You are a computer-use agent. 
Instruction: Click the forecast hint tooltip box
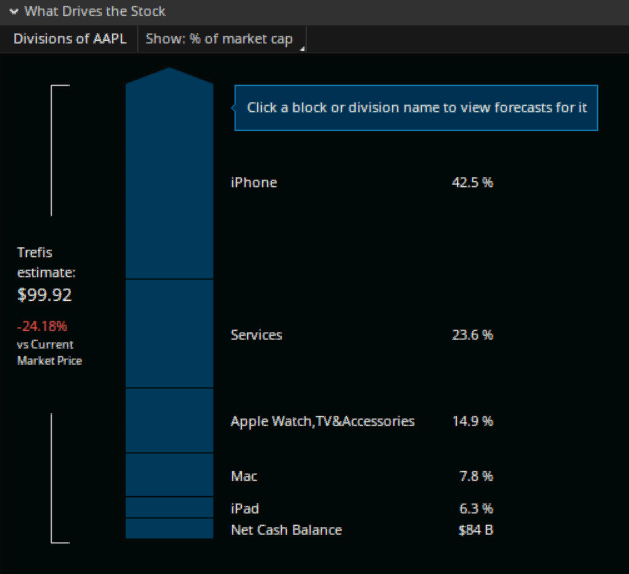(416, 108)
